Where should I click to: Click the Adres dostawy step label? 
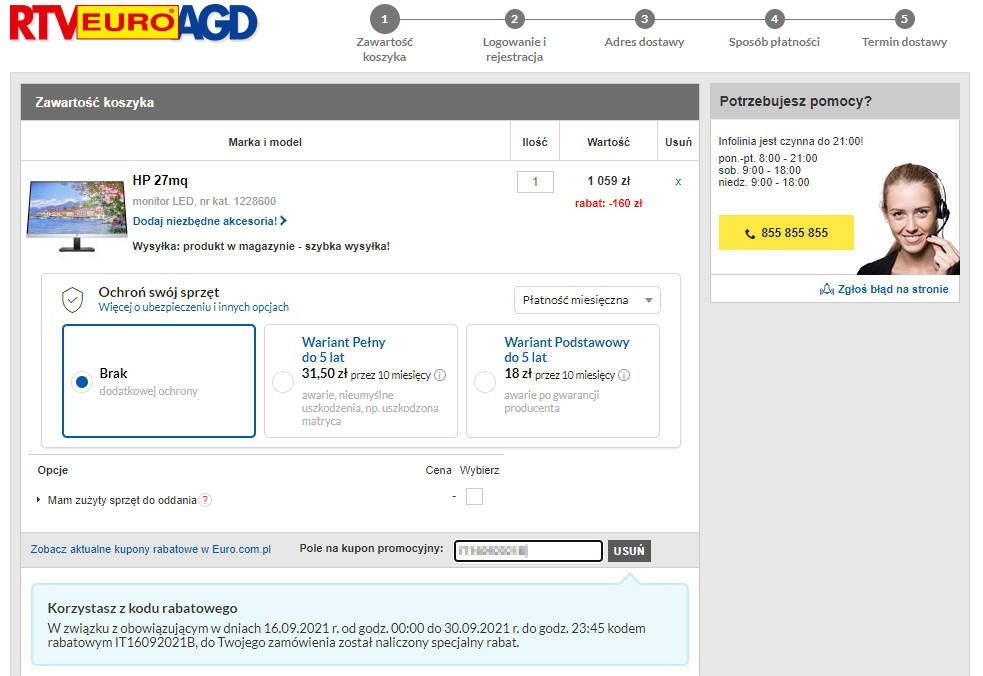tap(644, 42)
